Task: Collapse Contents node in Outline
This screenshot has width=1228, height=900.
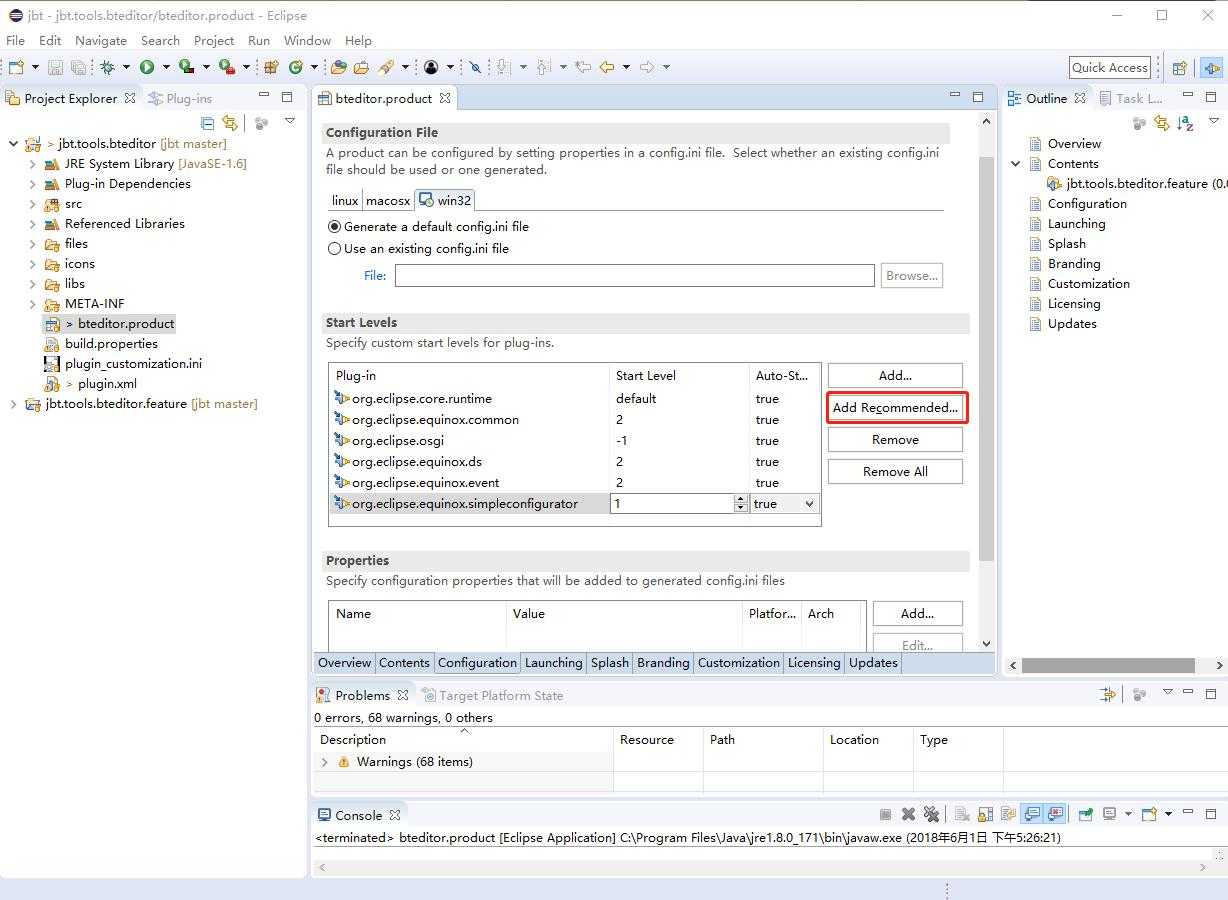Action: click(1016, 164)
